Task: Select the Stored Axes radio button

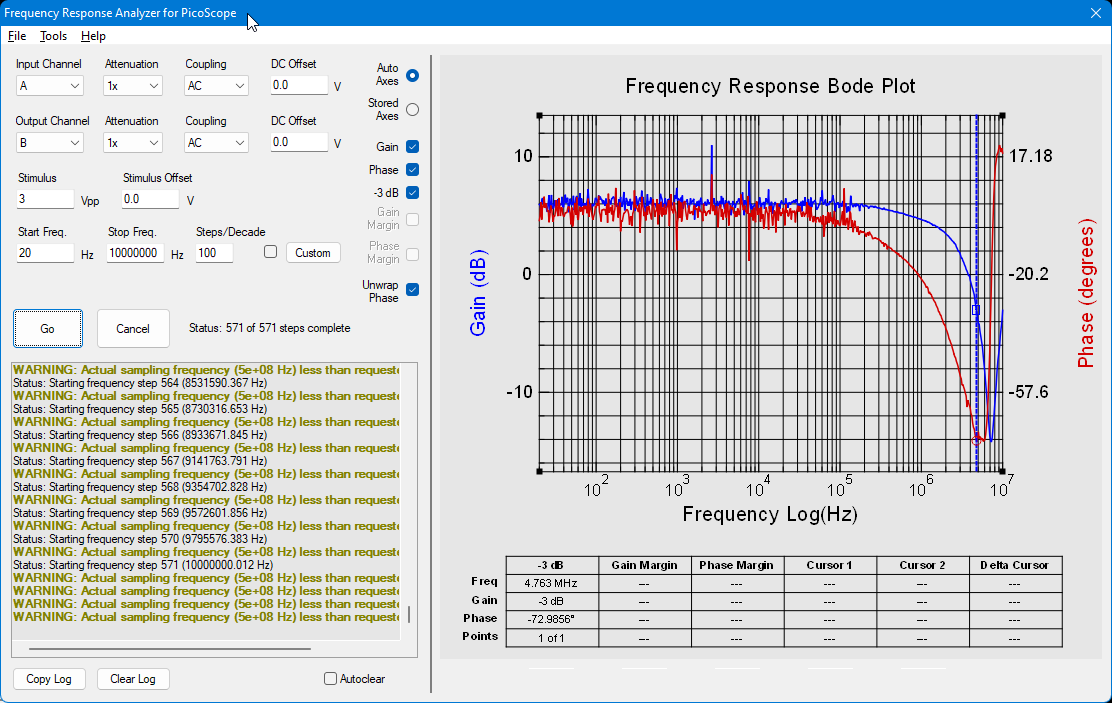Action: point(412,109)
